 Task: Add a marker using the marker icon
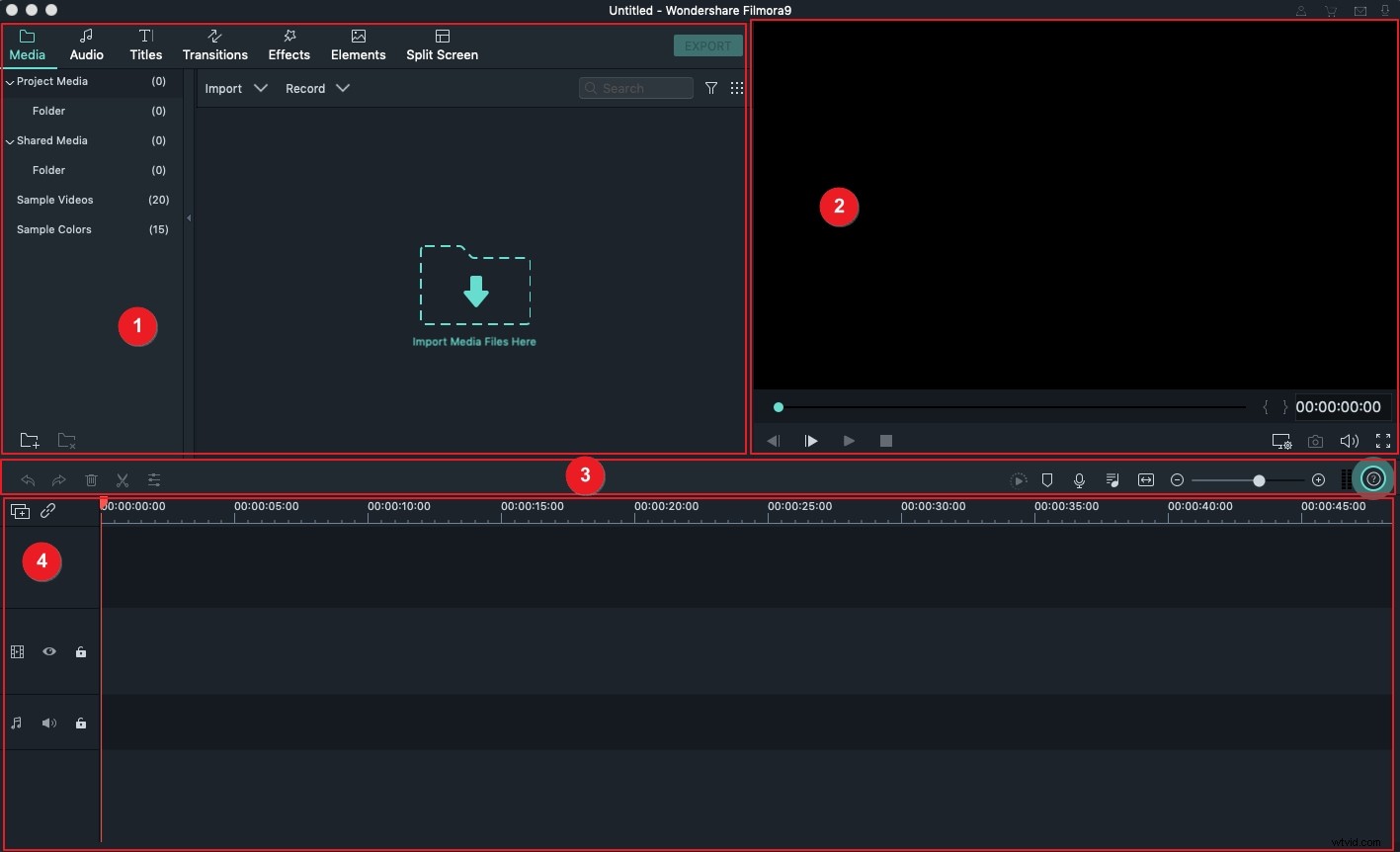tap(1047, 480)
